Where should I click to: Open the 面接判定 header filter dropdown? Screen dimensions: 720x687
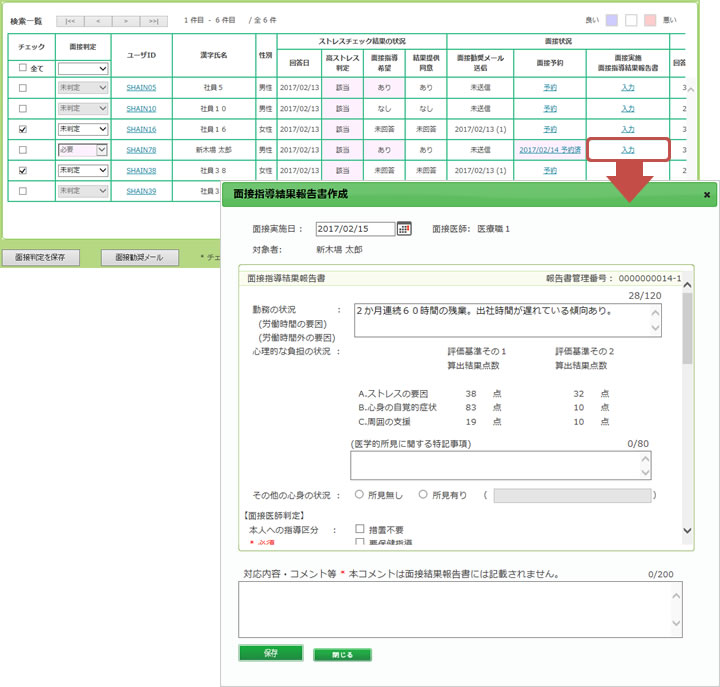pos(83,69)
